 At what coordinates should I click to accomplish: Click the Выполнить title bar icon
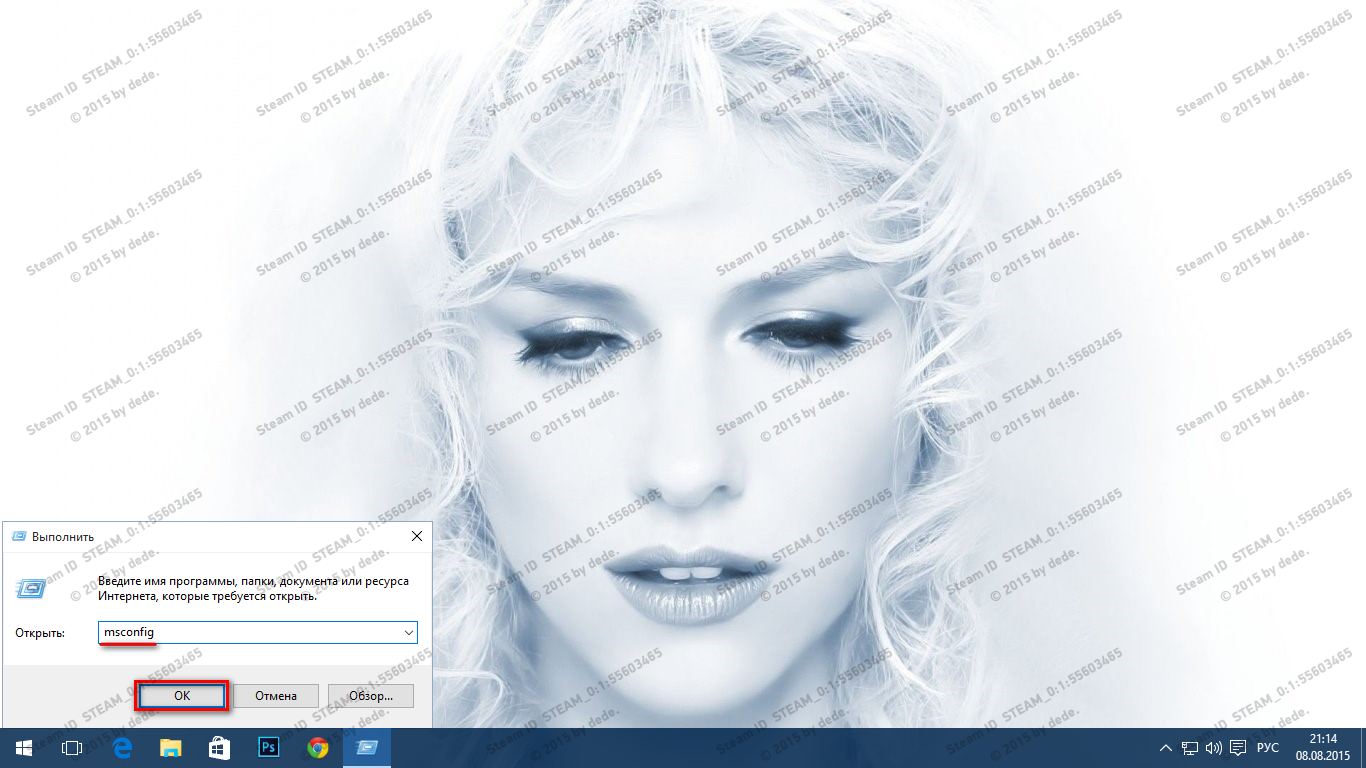pyautogui.click(x=18, y=537)
